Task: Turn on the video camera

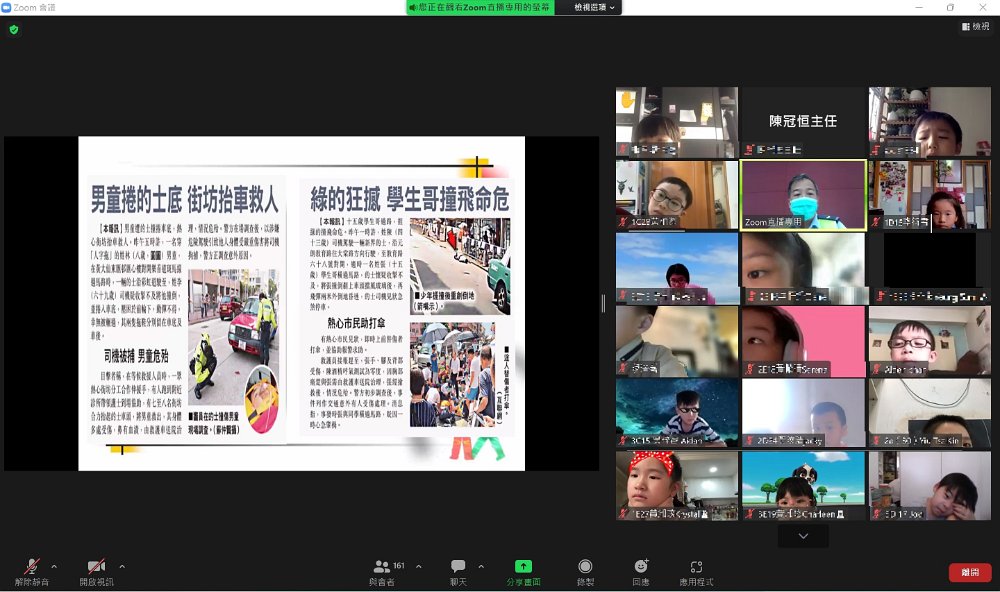Action: [96, 570]
